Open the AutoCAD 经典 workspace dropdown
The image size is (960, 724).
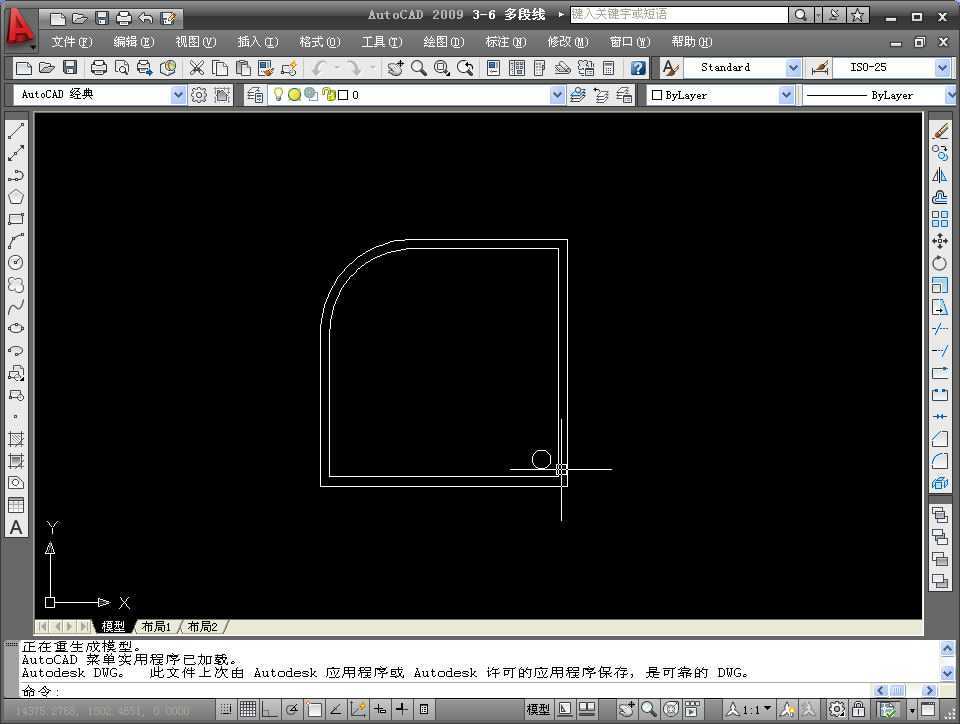pos(178,95)
